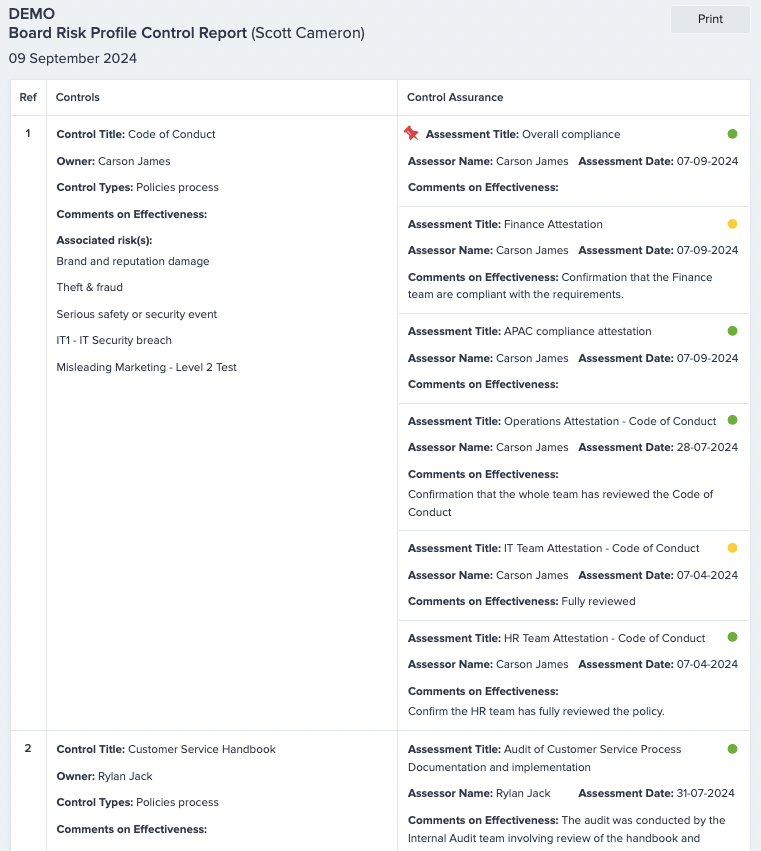This screenshot has width=761, height=851.
Task: Click Operations Attestation - Code of Conduct title
Action: [610, 421]
